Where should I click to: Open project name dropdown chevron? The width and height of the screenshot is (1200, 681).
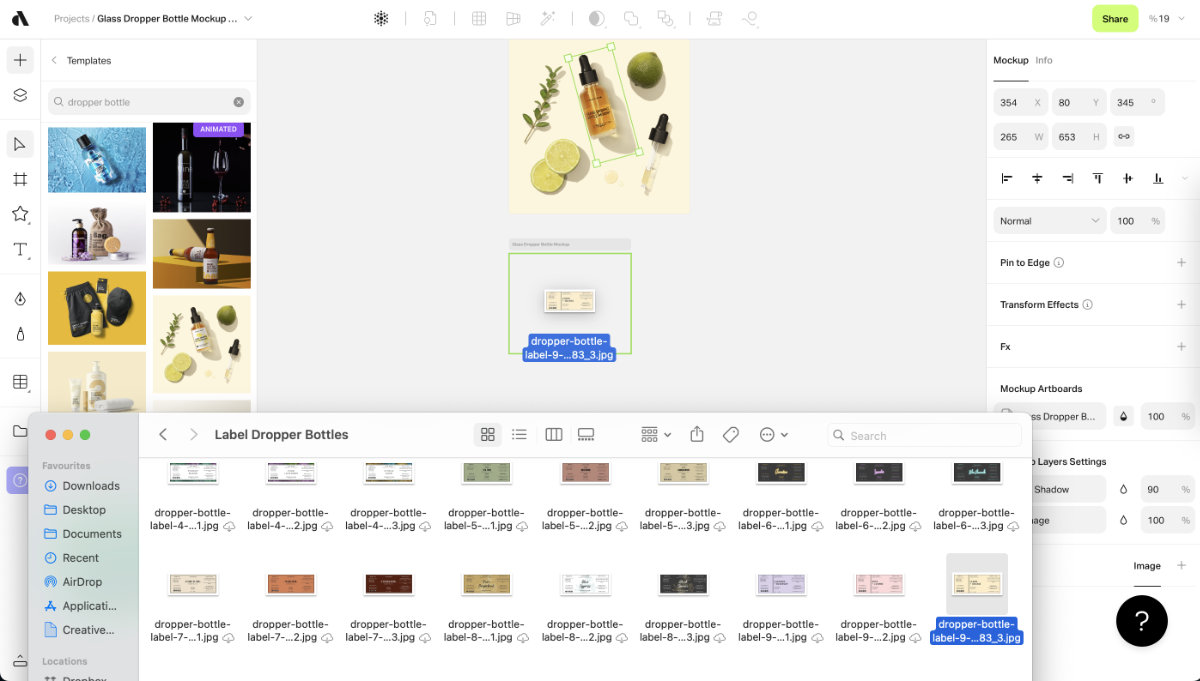[248, 18]
